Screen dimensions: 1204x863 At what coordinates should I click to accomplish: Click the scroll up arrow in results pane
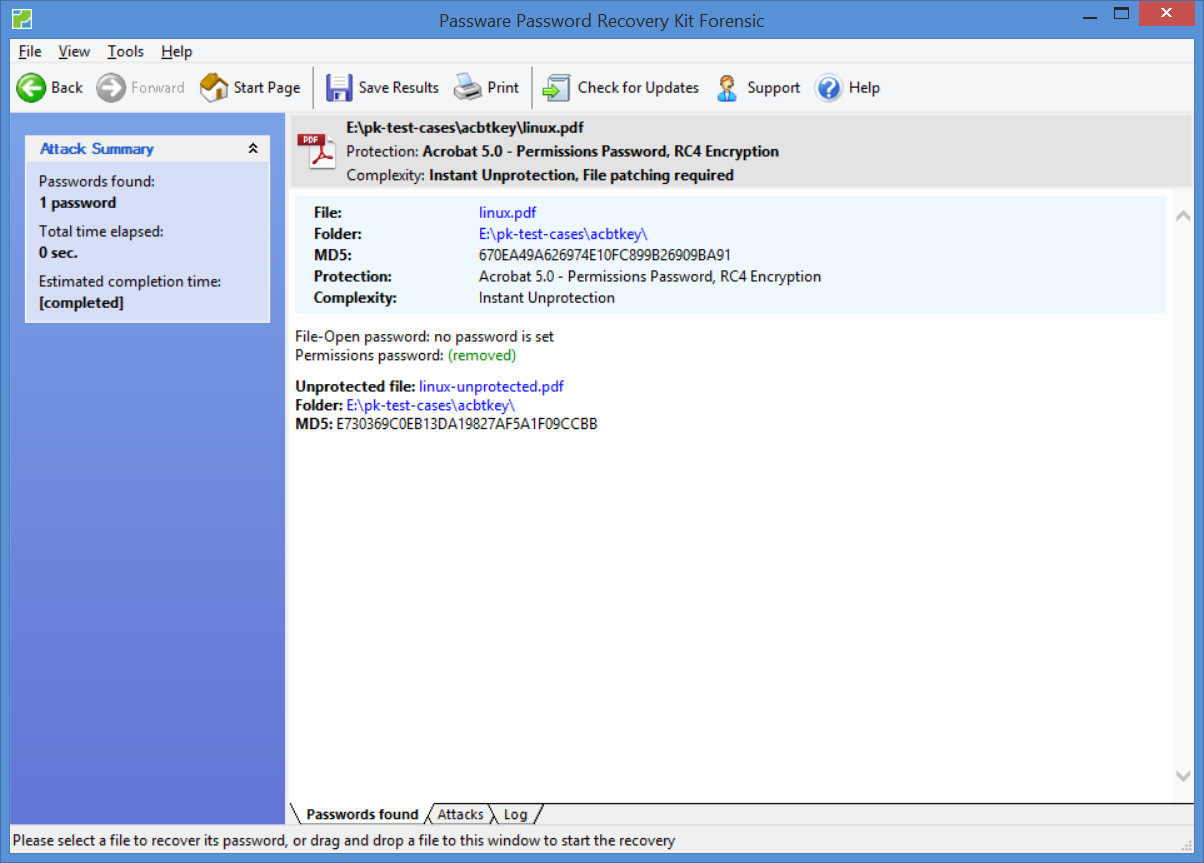coord(1183,216)
